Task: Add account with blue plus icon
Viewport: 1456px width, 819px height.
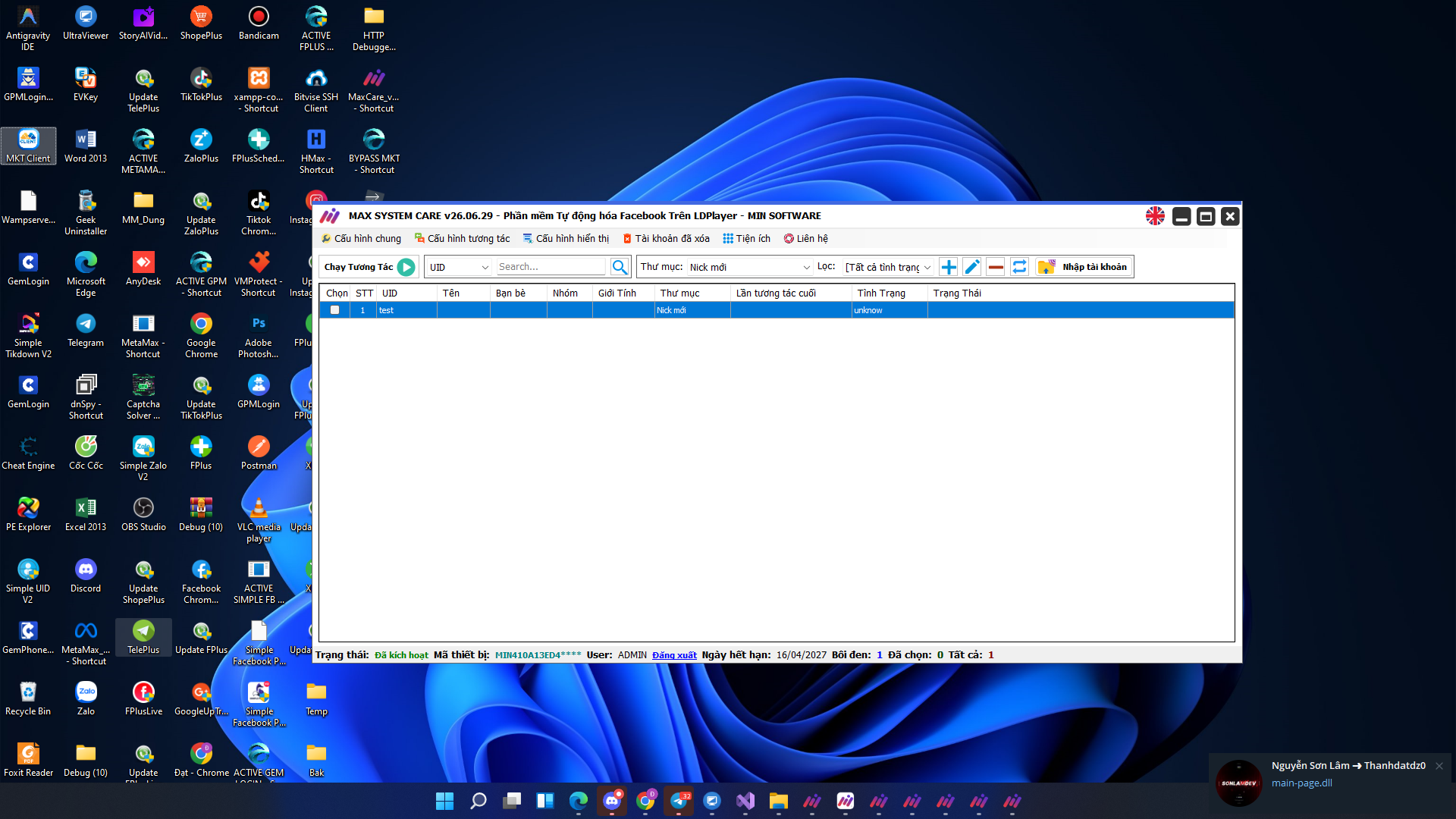Action: [948, 267]
